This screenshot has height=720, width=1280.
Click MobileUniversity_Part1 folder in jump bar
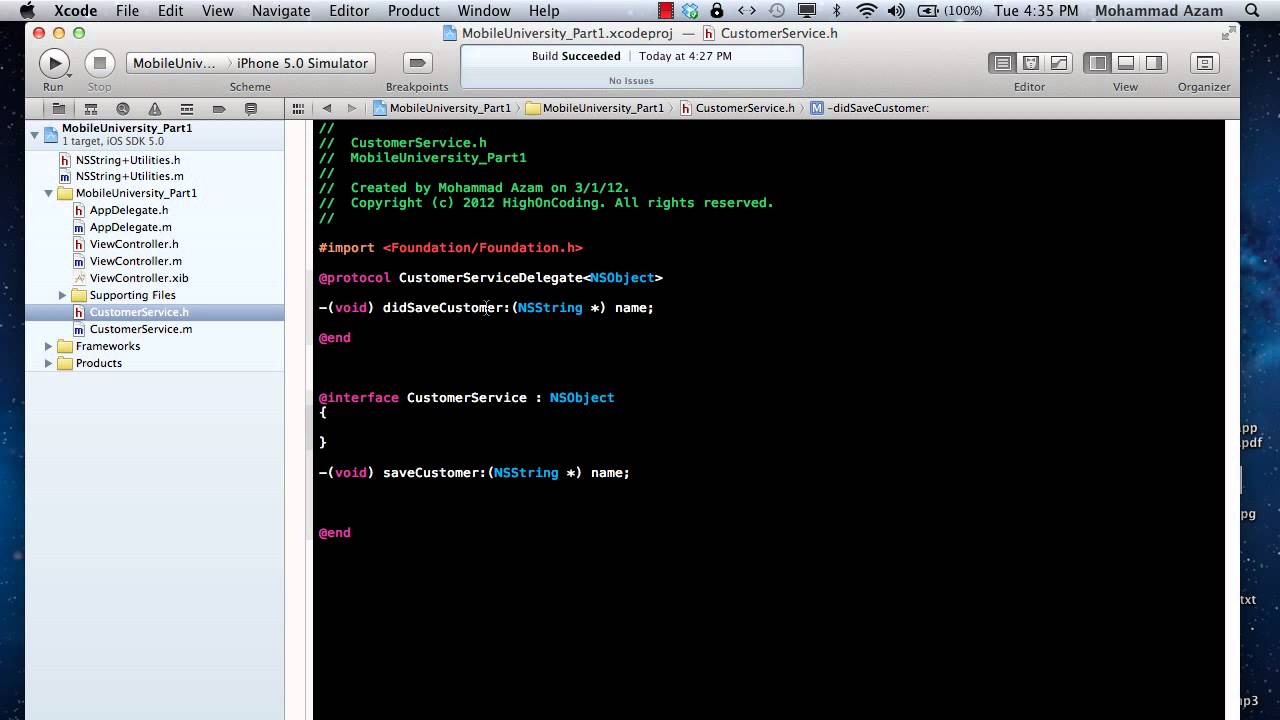pos(595,108)
